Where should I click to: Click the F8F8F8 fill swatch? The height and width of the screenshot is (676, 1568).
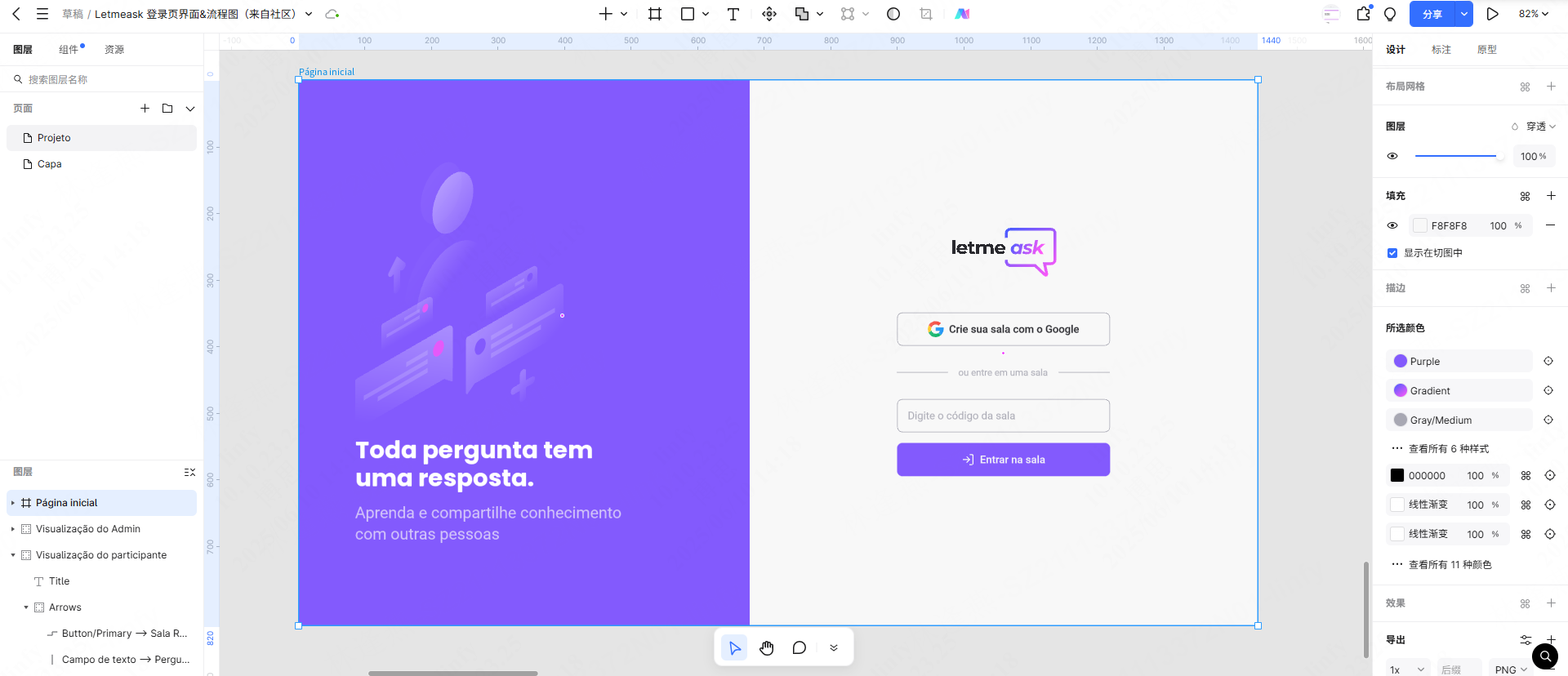pos(1420,225)
